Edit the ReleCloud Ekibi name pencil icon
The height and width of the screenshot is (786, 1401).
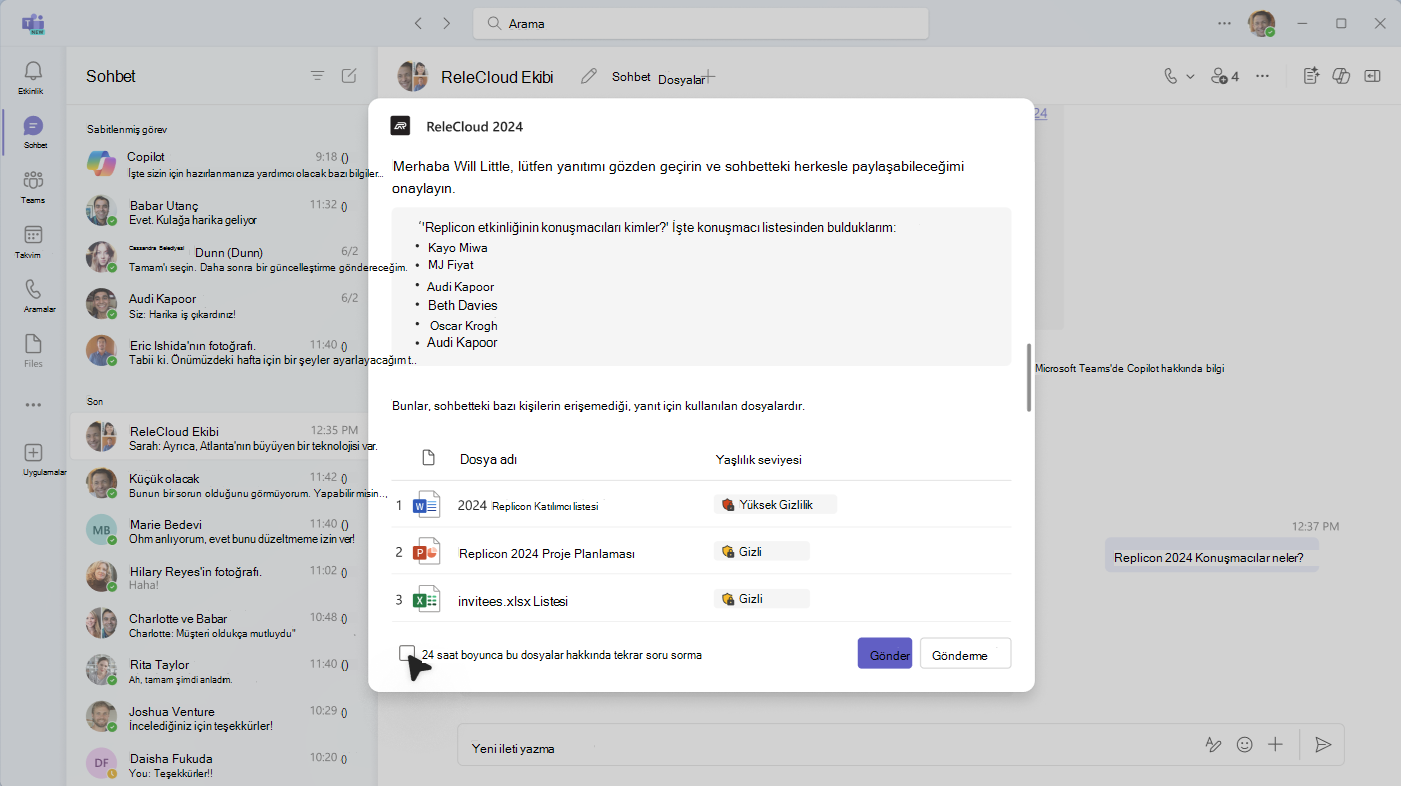pyautogui.click(x=589, y=76)
